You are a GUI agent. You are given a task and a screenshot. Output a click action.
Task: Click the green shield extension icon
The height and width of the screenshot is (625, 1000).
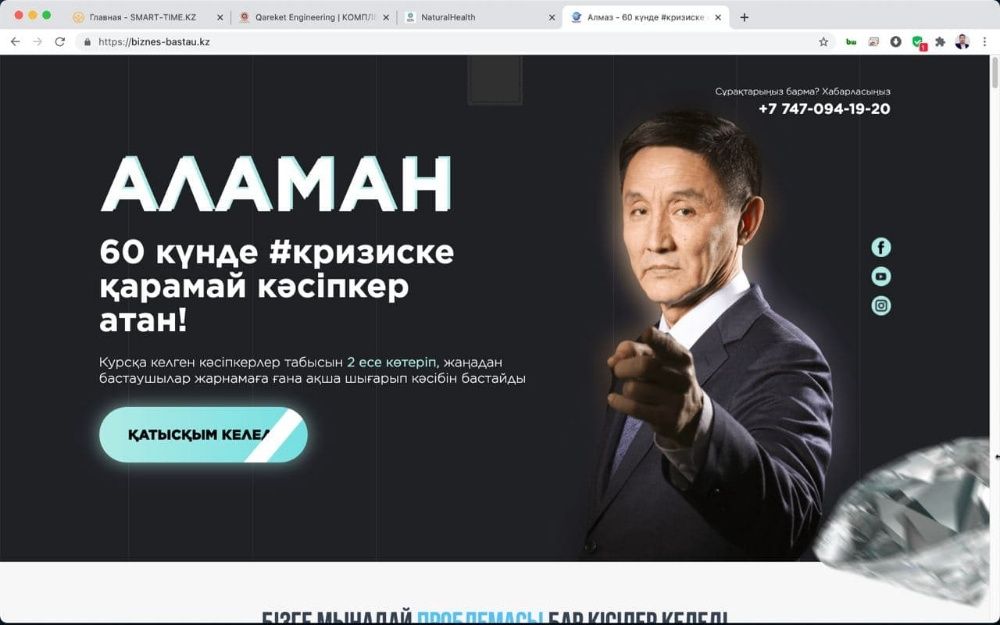[x=918, y=43]
